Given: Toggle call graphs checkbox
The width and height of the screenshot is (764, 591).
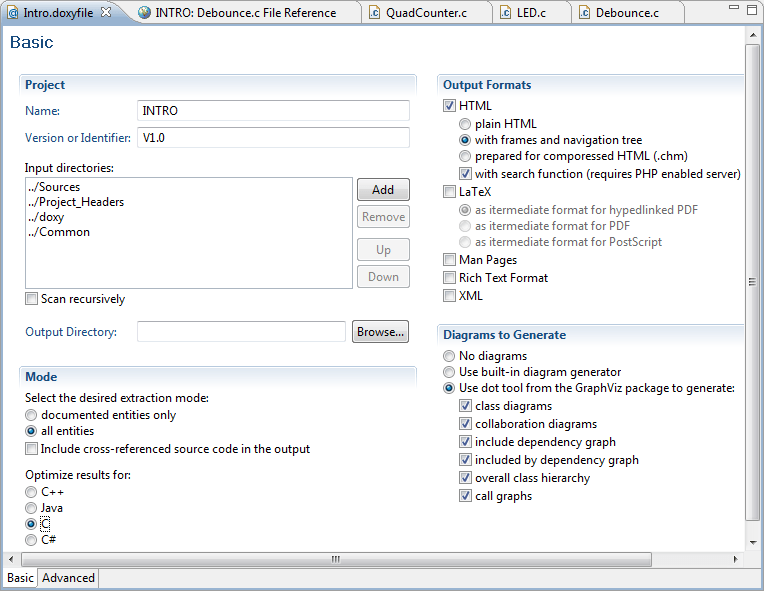Looking at the screenshot, I should (465, 496).
